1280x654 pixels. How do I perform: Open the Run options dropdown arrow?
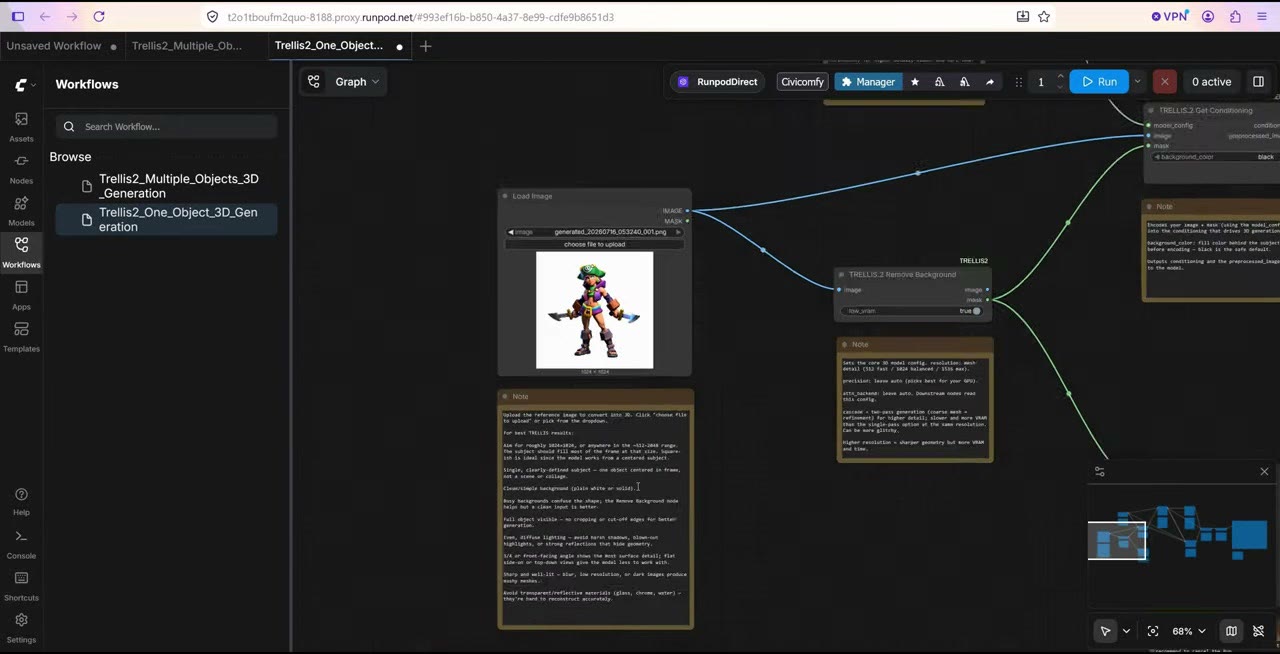tap(1137, 82)
